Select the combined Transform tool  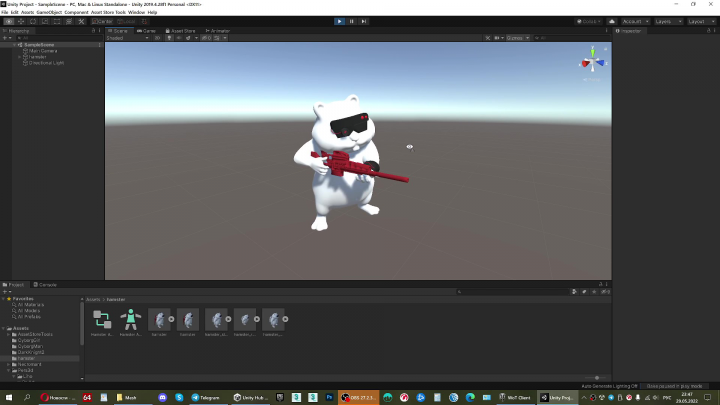[69, 22]
